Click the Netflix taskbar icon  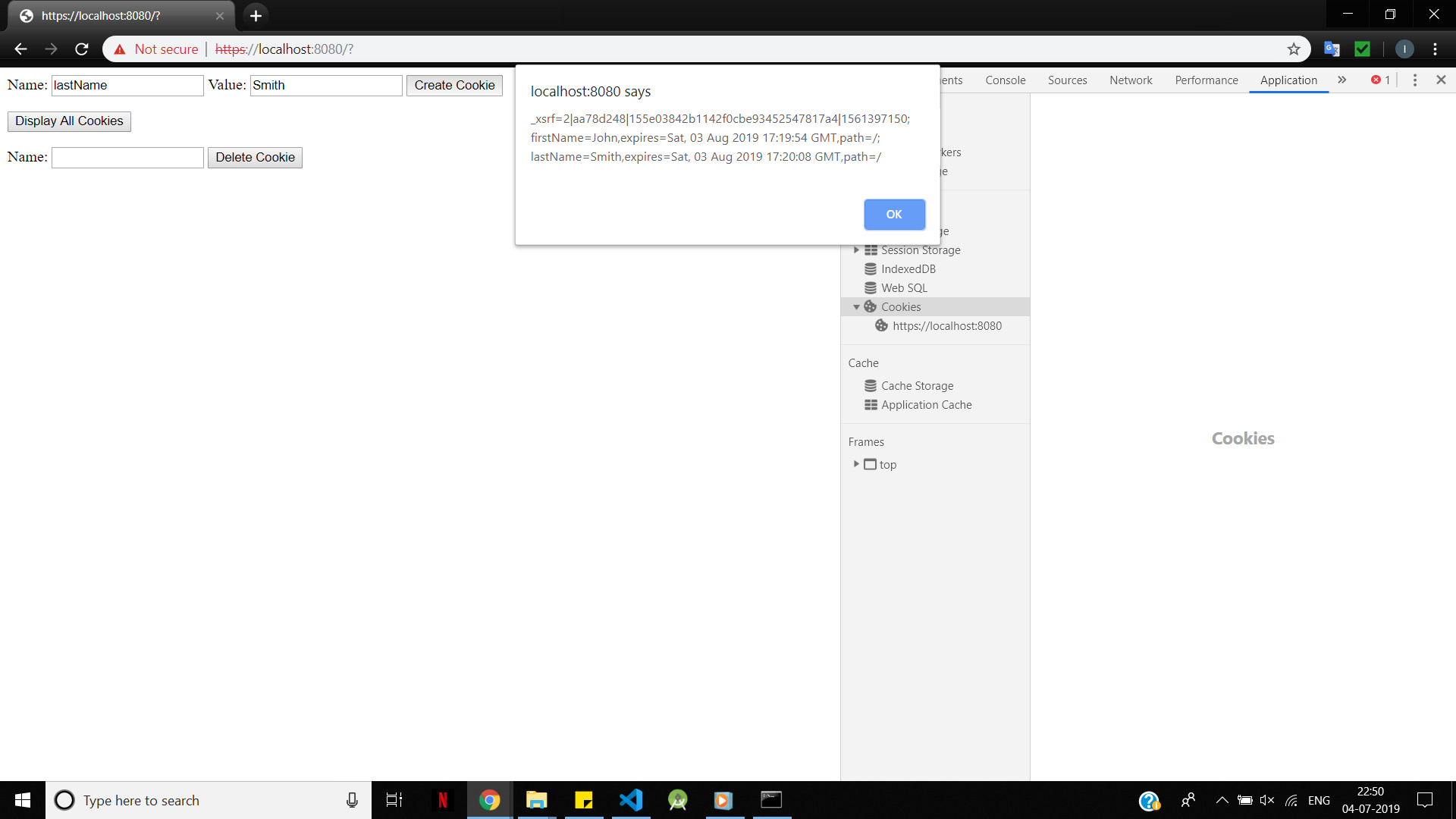coord(443,799)
